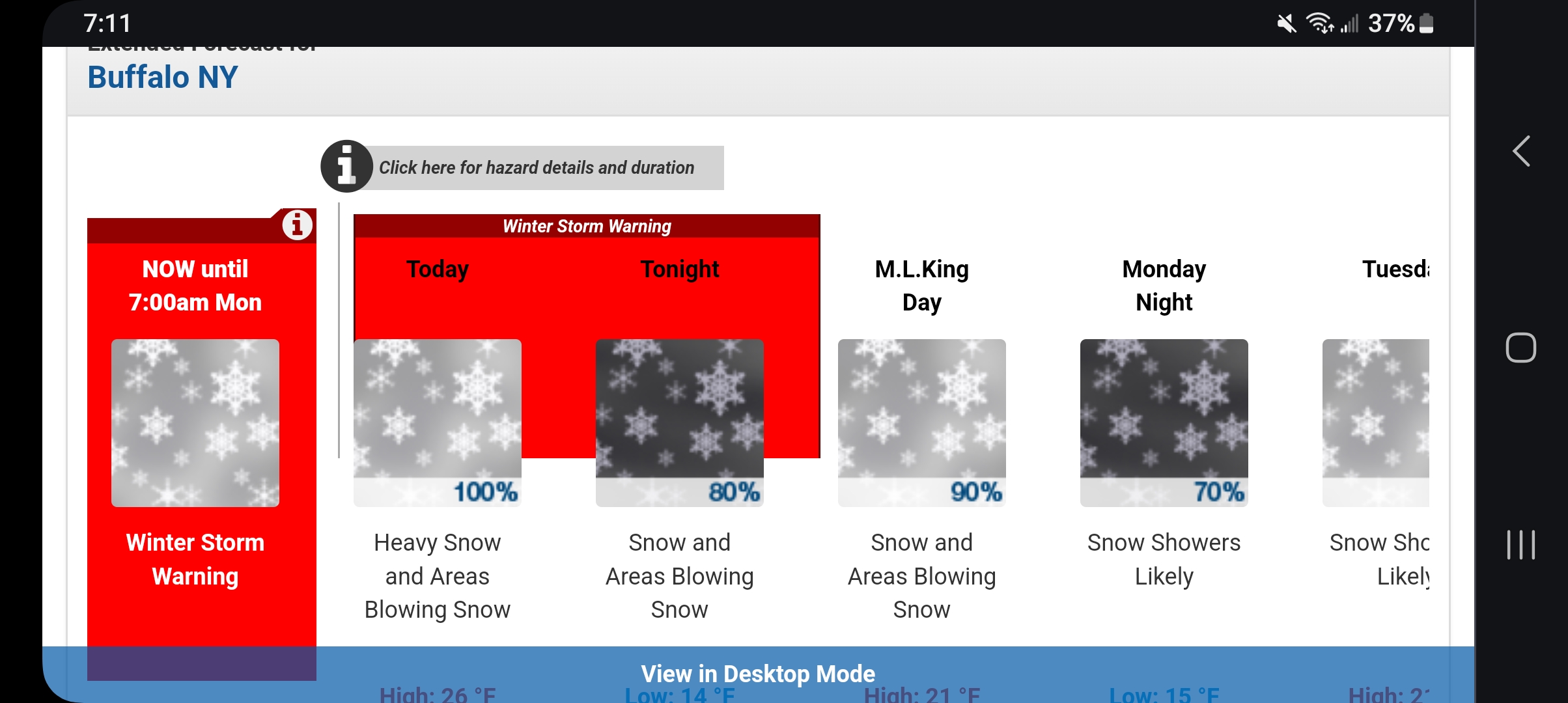
Task: Tap View in Desktop Mode
Action: [758, 674]
